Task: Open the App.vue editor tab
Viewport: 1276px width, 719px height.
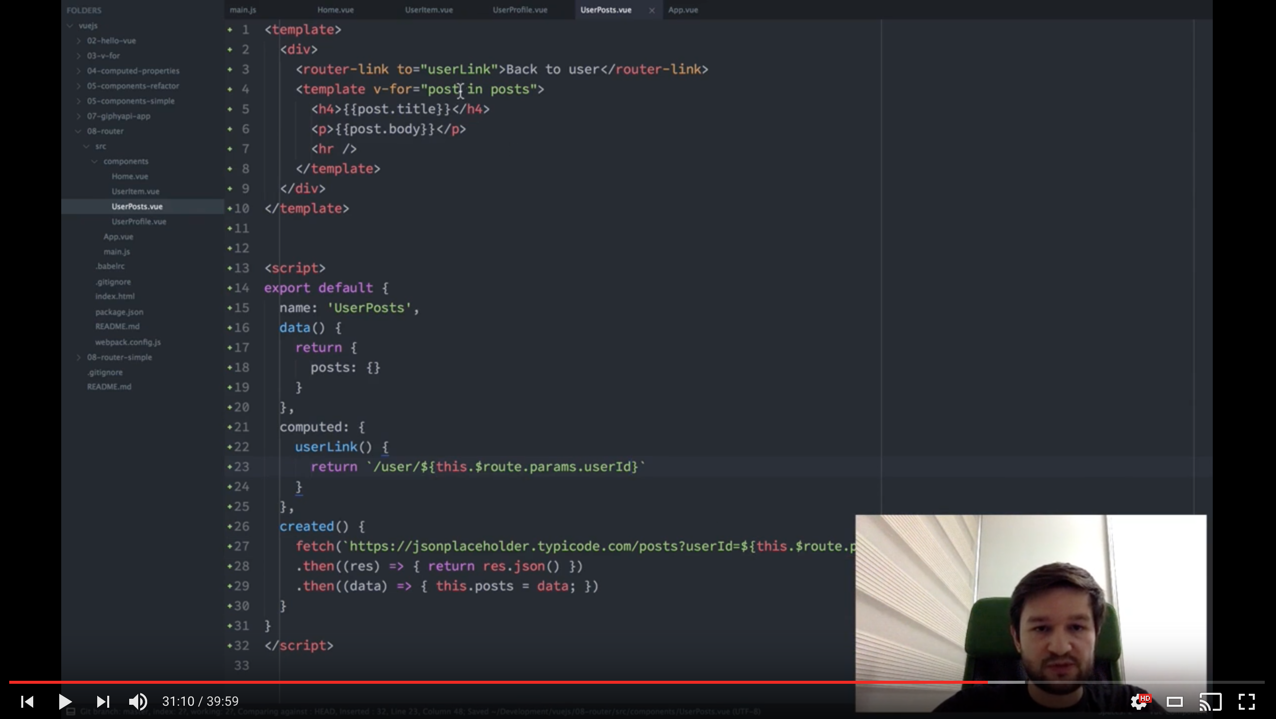Action: tap(683, 10)
